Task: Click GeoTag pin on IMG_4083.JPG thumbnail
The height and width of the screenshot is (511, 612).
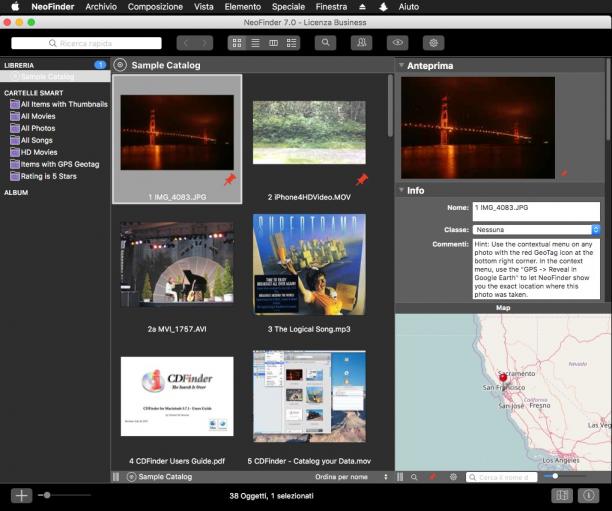Action: pos(230,180)
